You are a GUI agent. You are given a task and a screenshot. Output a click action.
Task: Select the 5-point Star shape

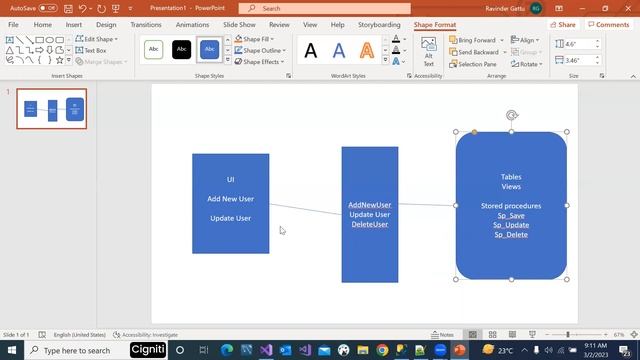tap(60, 60)
